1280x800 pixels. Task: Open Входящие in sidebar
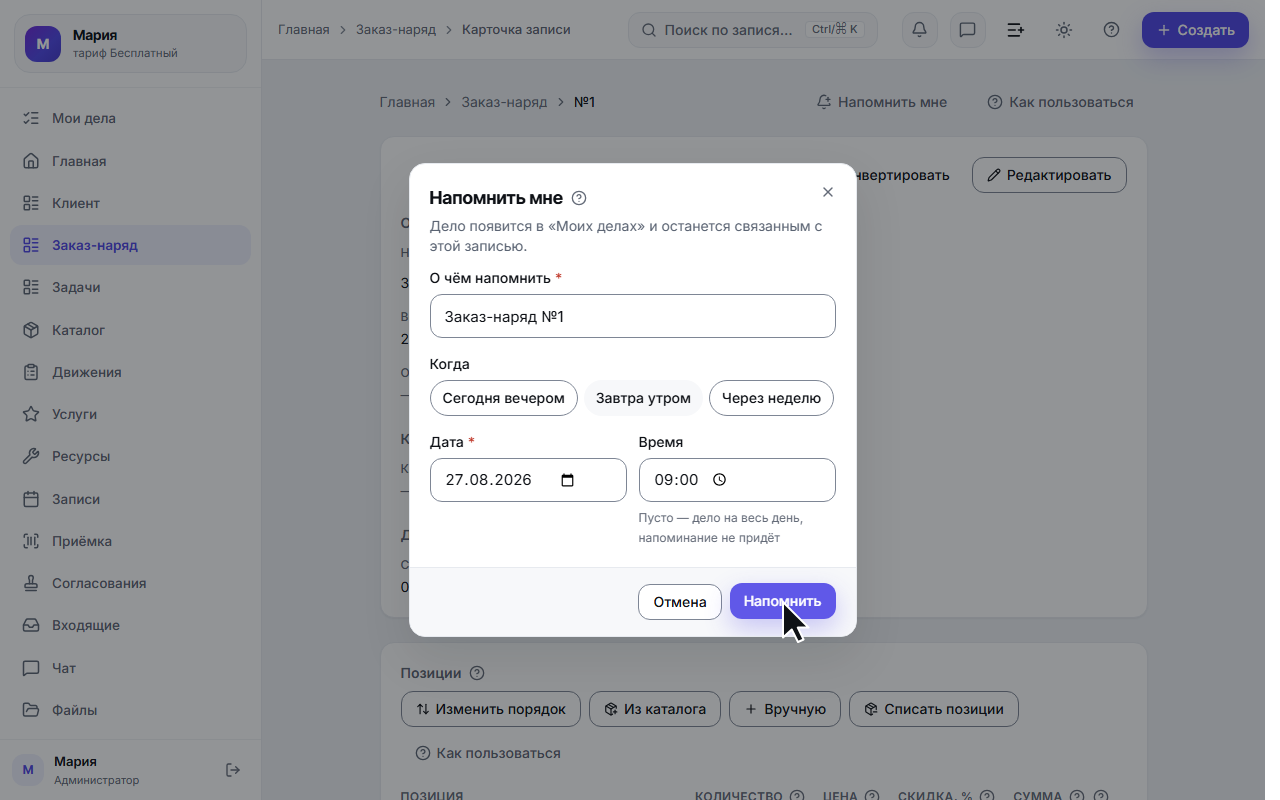pyautogui.click(x=130, y=625)
